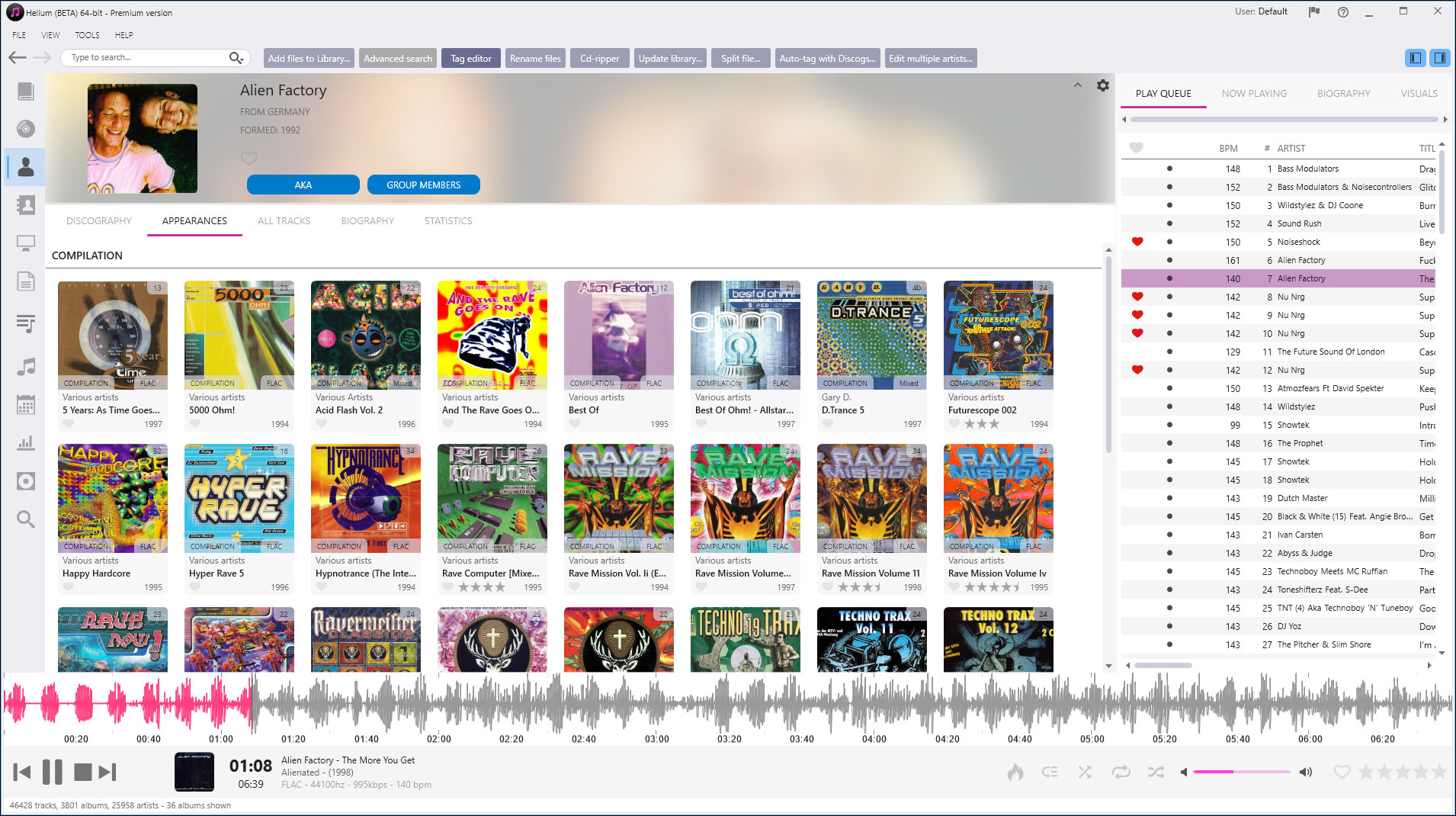Favorite the currently playing track heart

1342,772
